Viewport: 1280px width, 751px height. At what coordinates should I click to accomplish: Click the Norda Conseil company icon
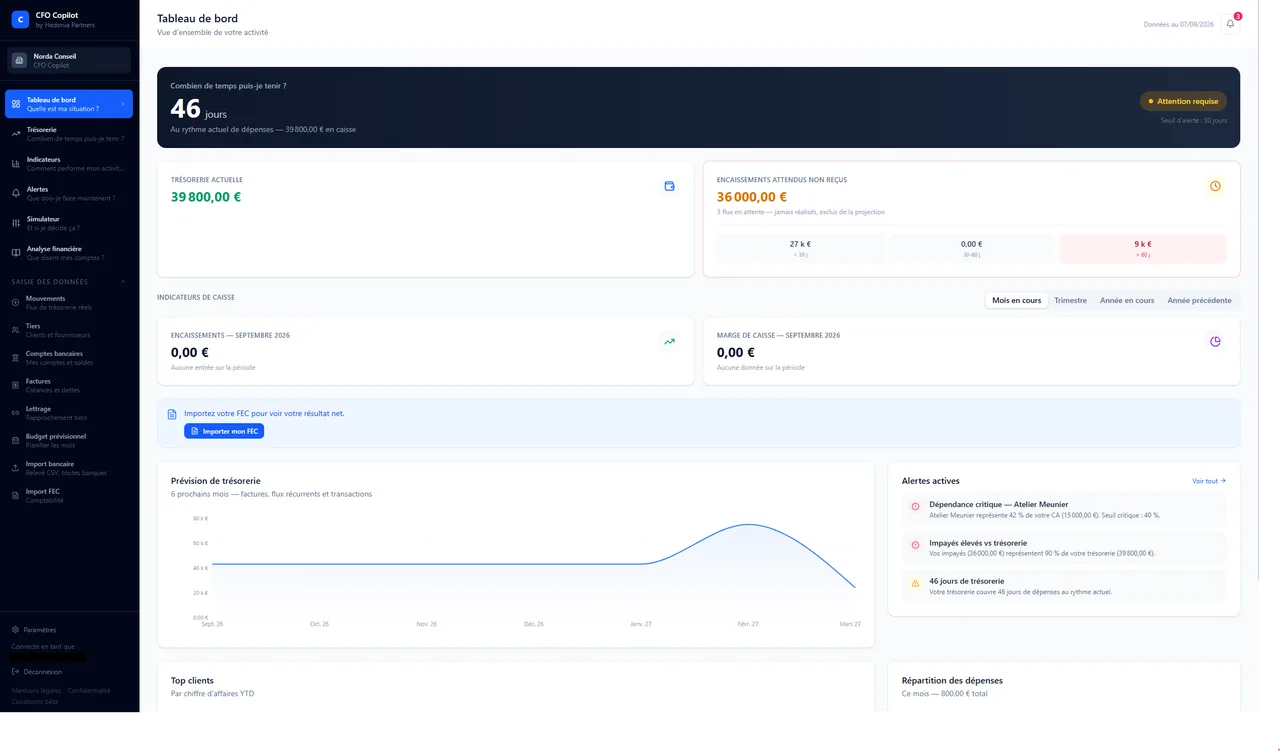coord(19,60)
